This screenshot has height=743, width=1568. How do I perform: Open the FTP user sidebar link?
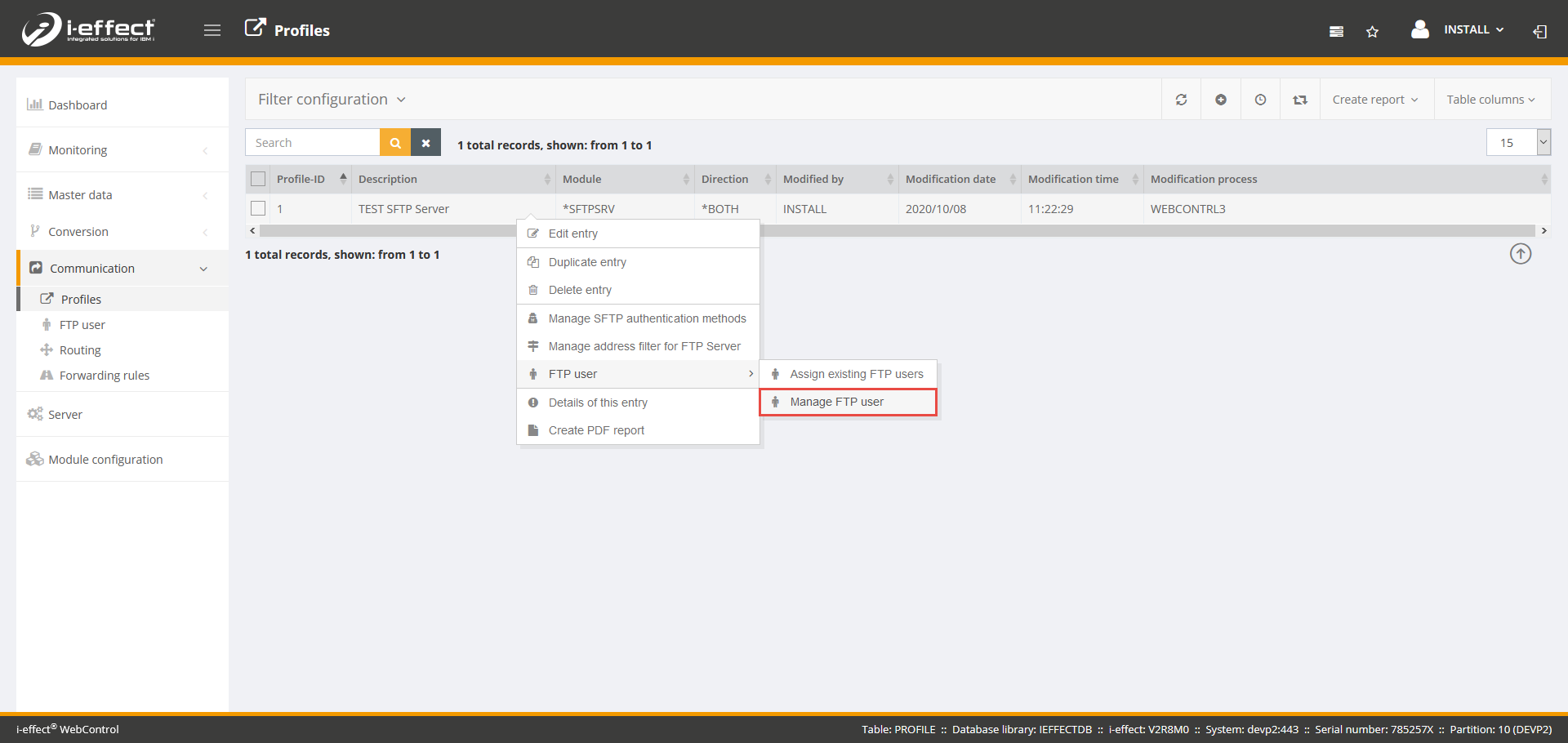(x=82, y=325)
